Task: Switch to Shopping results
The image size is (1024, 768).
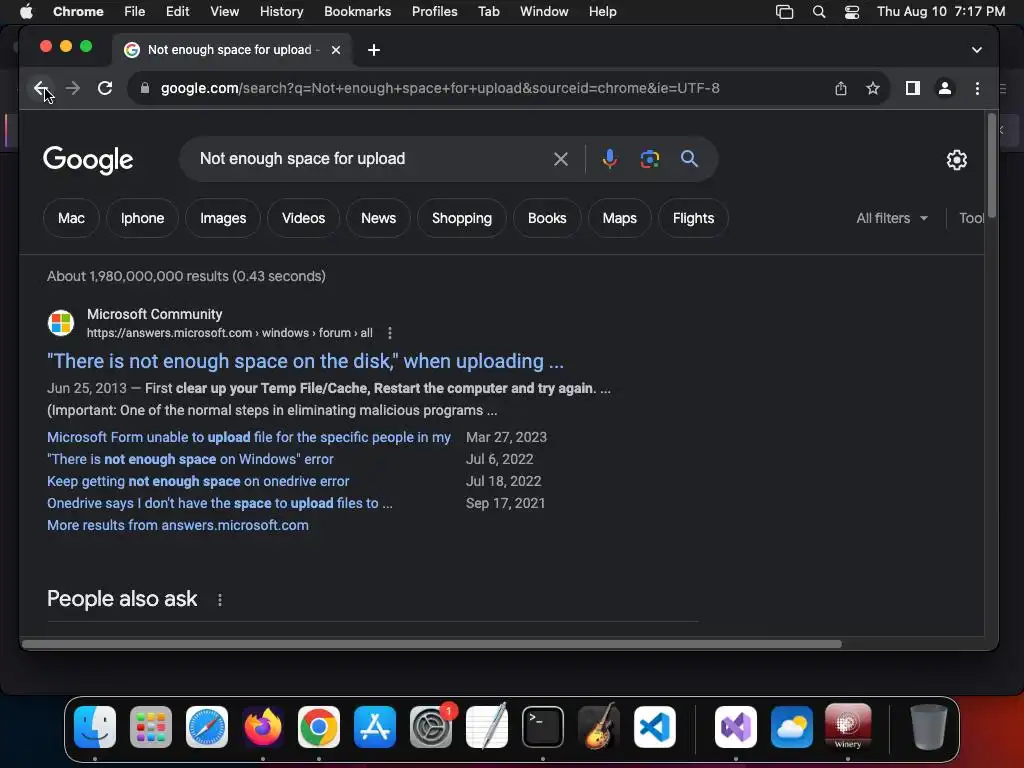Action: 462,218
